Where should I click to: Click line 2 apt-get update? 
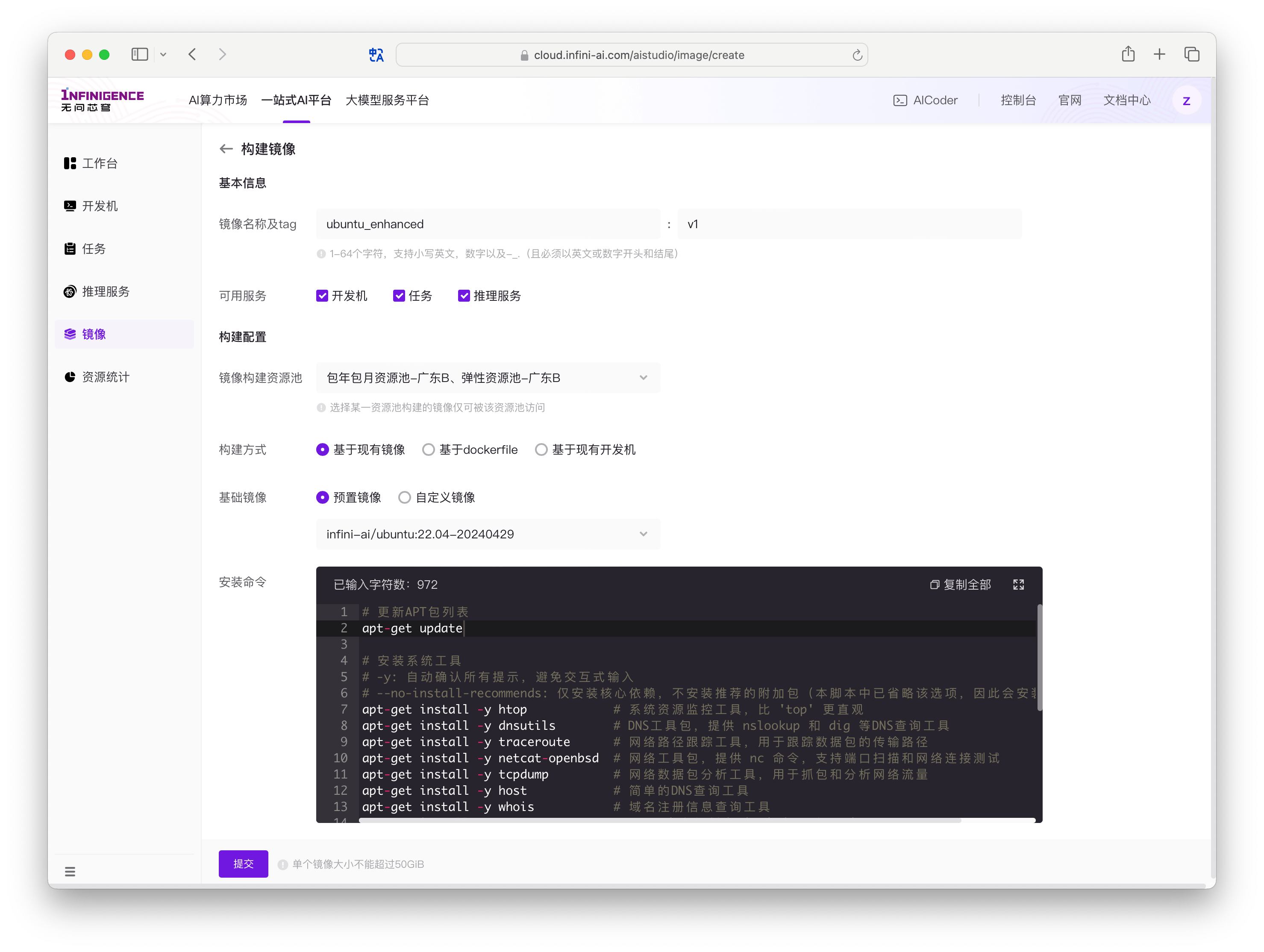pyautogui.click(x=412, y=628)
